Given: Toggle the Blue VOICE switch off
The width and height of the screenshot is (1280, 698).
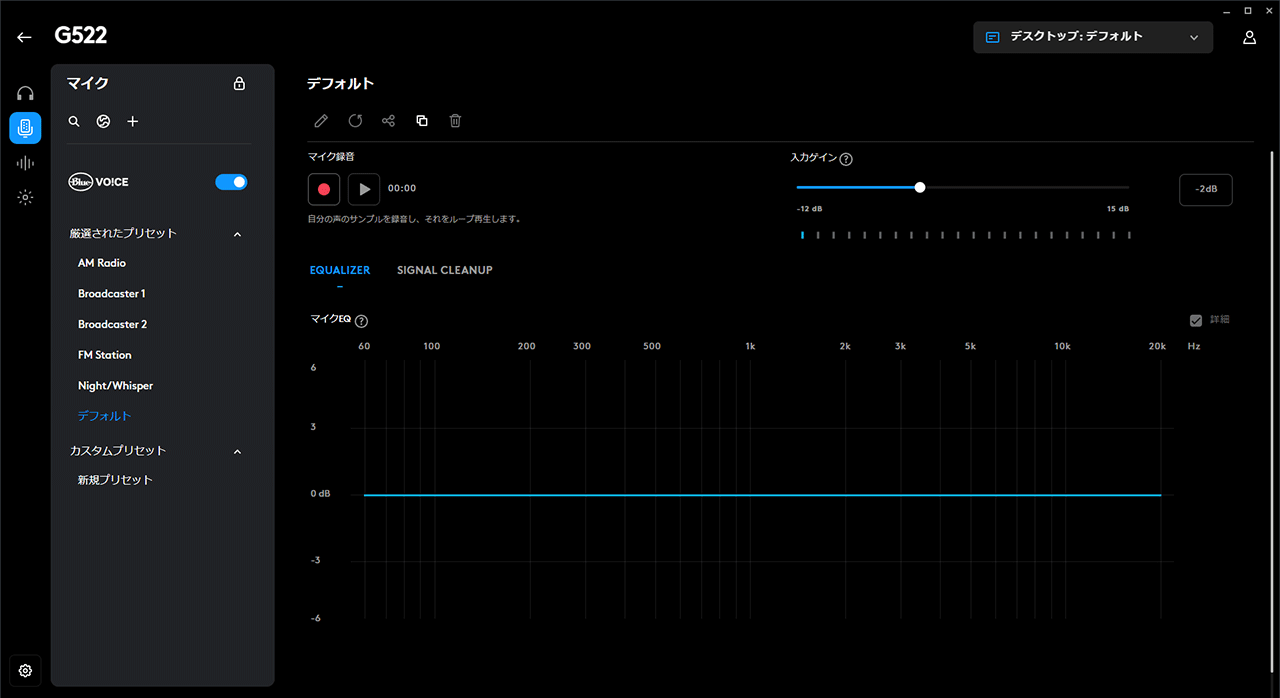Looking at the screenshot, I should click(x=231, y=182).
